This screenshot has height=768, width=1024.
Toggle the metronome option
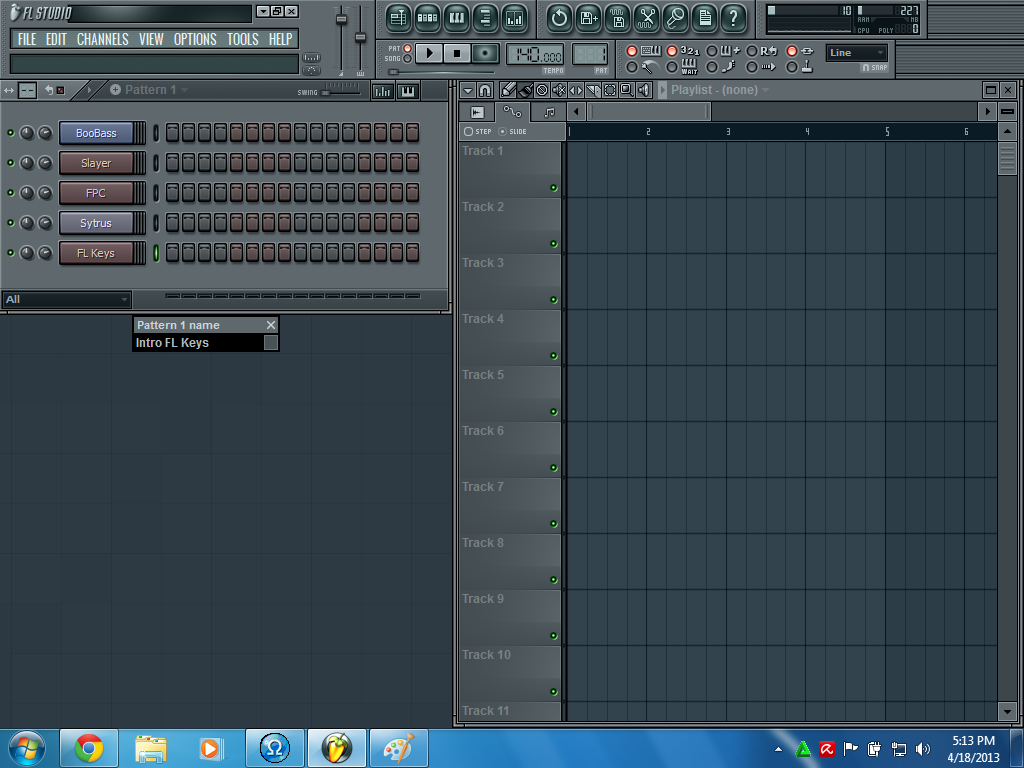point(632,67)
